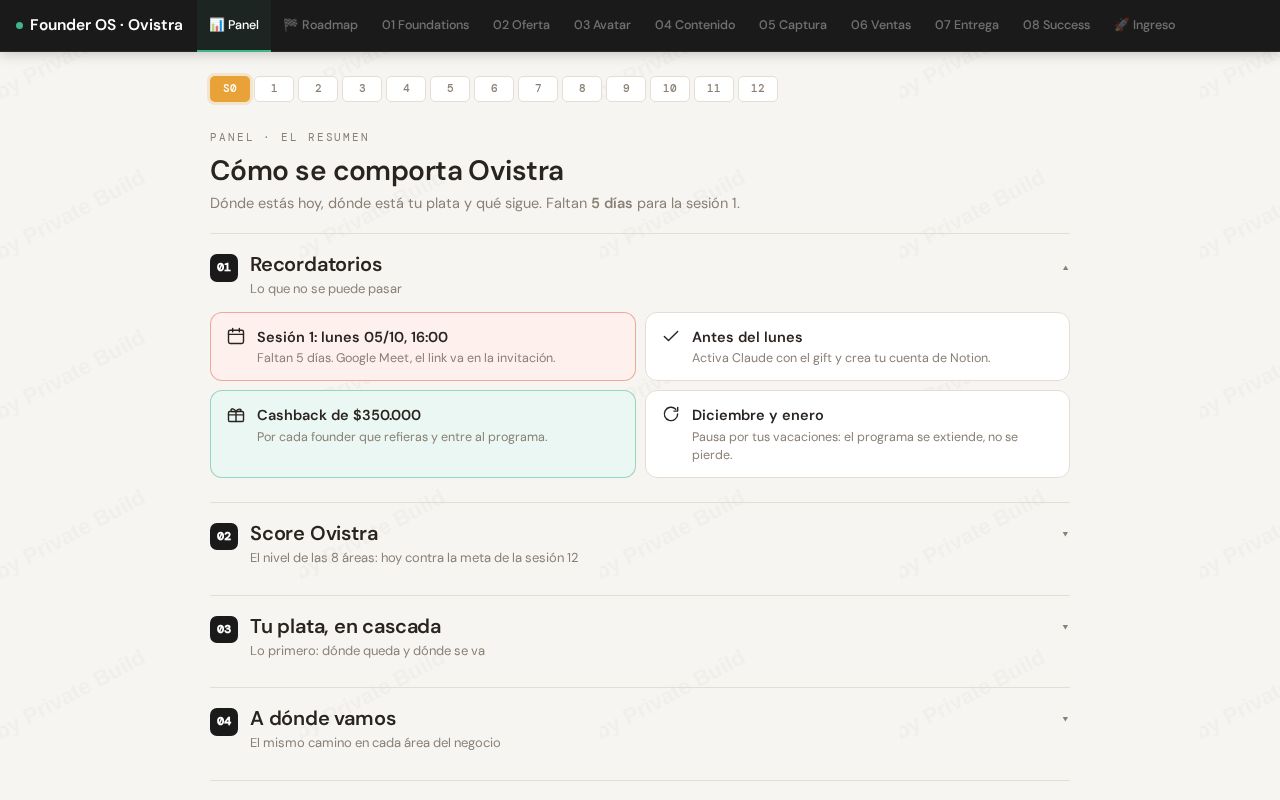
Task: Expand the Tu plata, en cascada arrow
Action: [1065, 627]
